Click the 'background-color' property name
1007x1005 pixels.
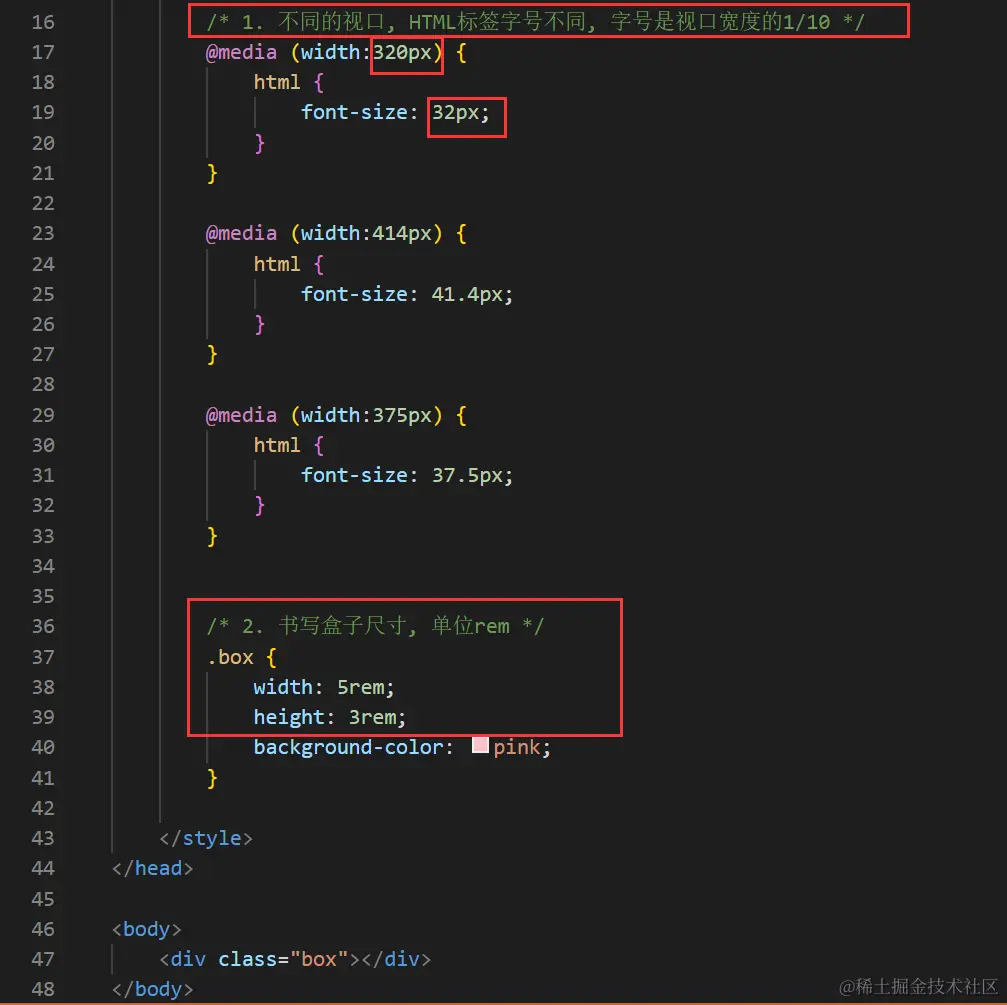coord(348,747)
